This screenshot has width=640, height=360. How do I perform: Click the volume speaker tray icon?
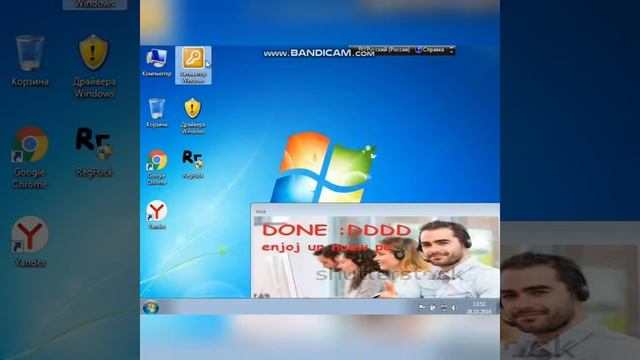coord(454,307)
